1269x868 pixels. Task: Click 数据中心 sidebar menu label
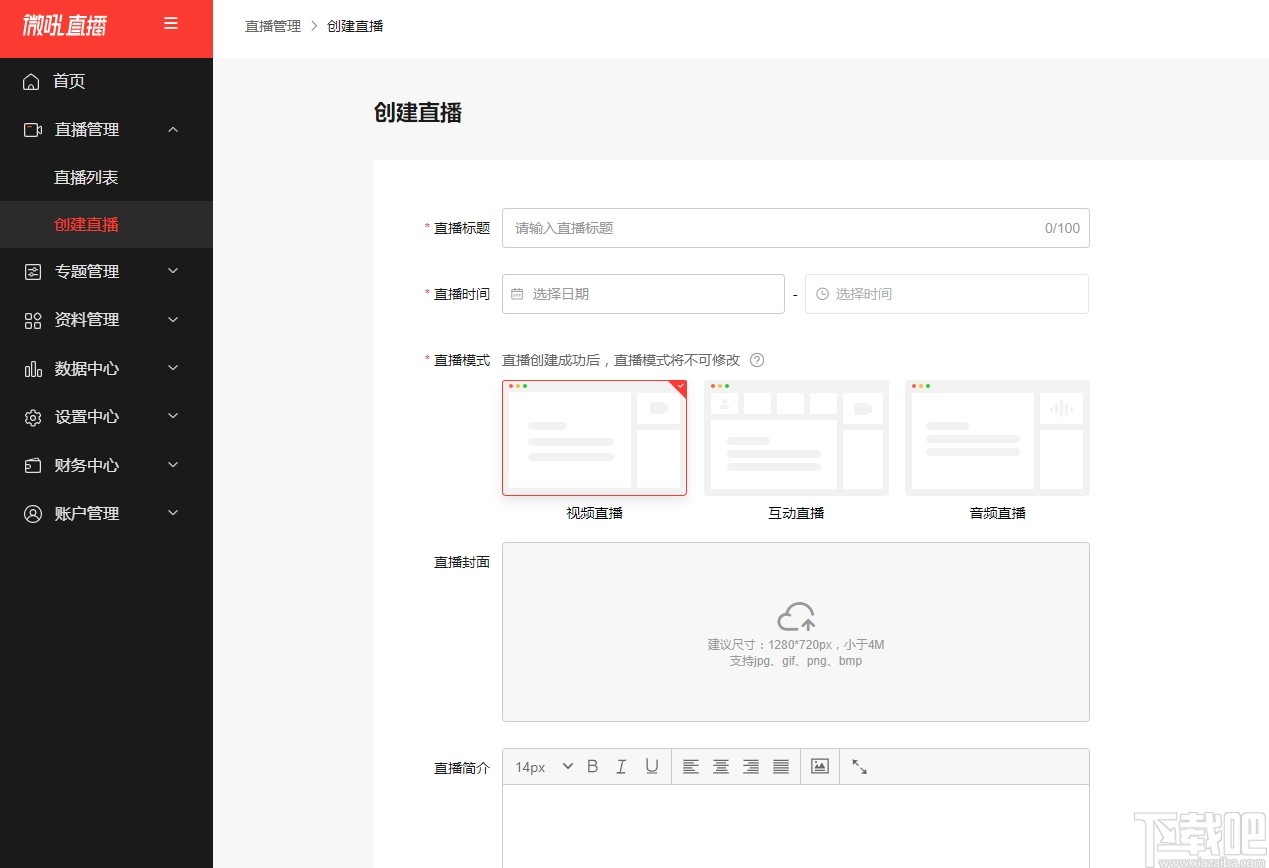87,368
